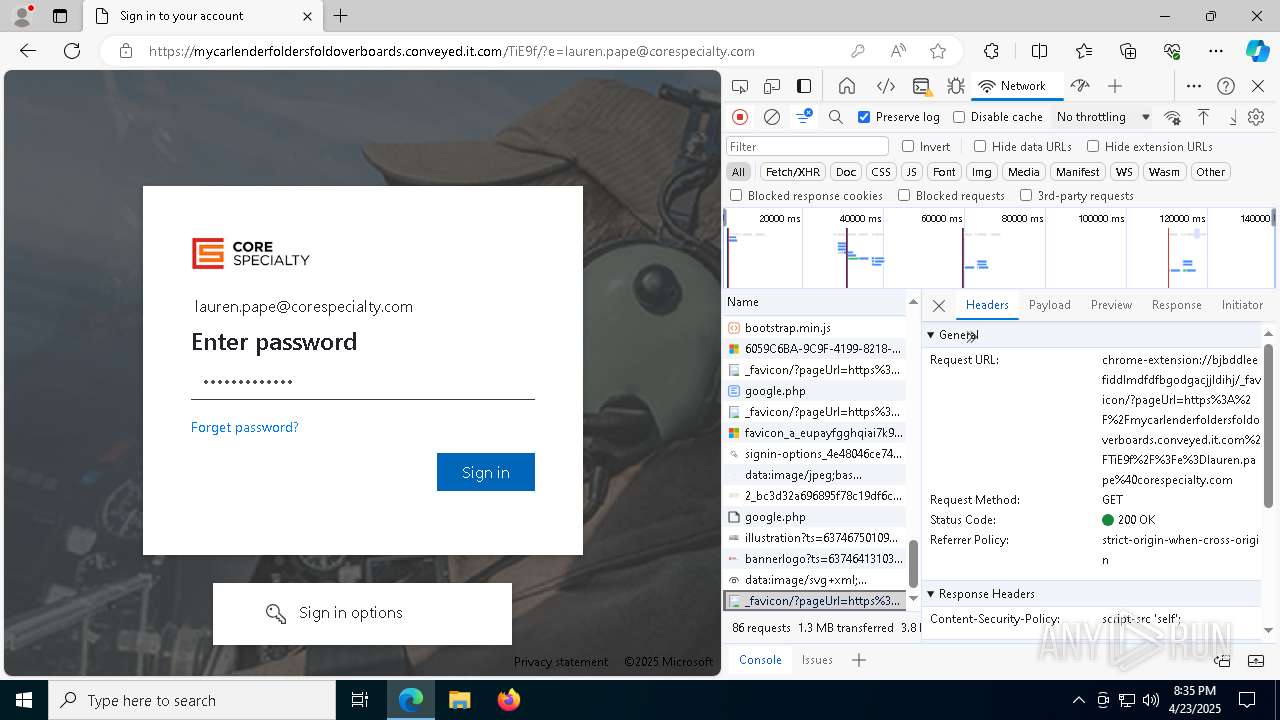Open File Explorer from taskbar
The width and height of the screenshot is (1280, 720).
[x=459, y=700]
